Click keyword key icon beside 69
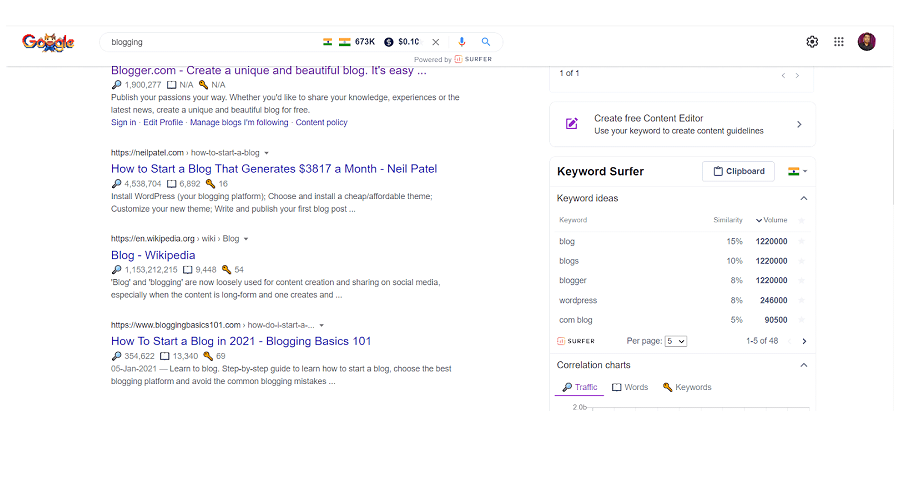 [207, 356]
